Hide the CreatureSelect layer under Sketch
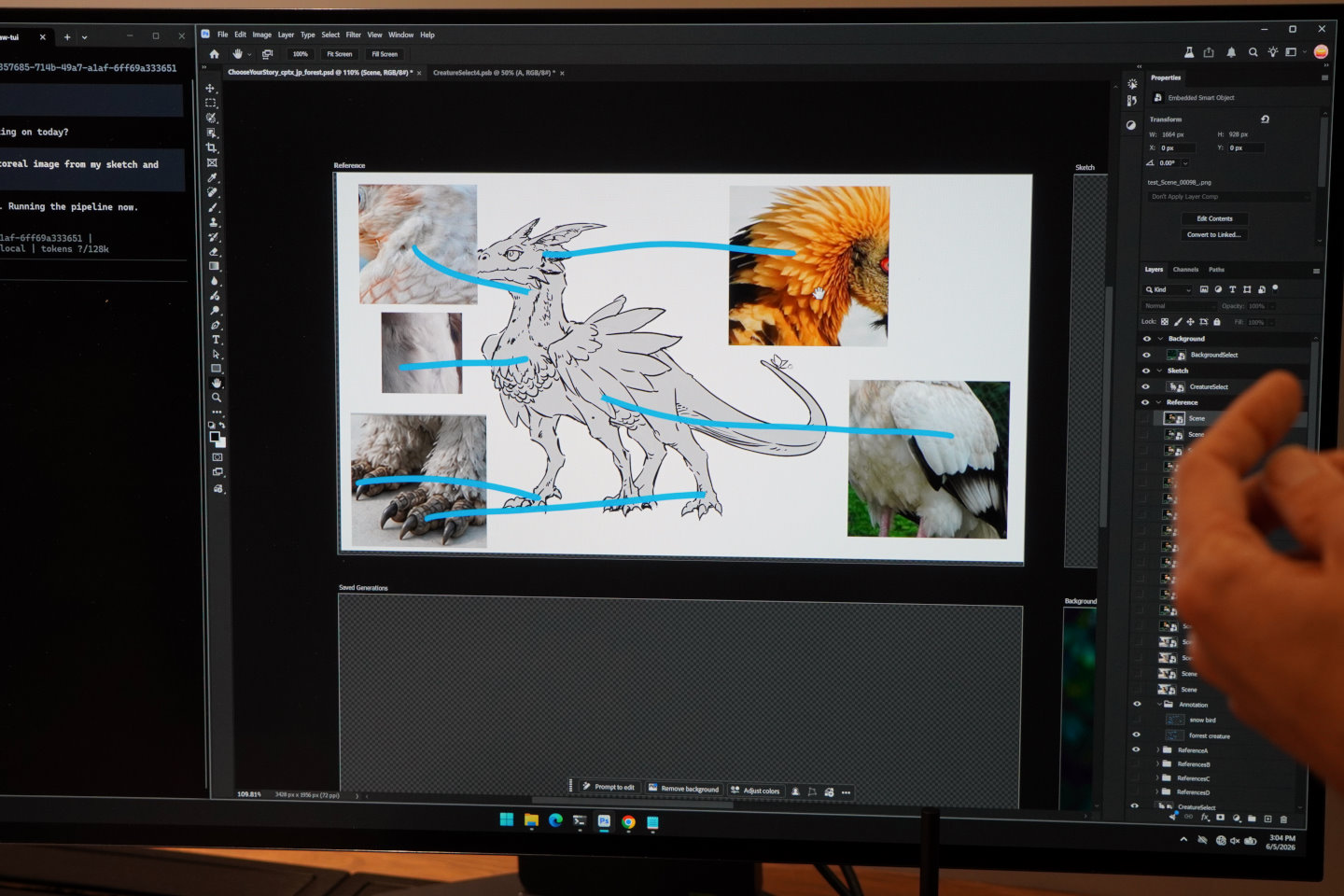 click(x=1145, y=386)
